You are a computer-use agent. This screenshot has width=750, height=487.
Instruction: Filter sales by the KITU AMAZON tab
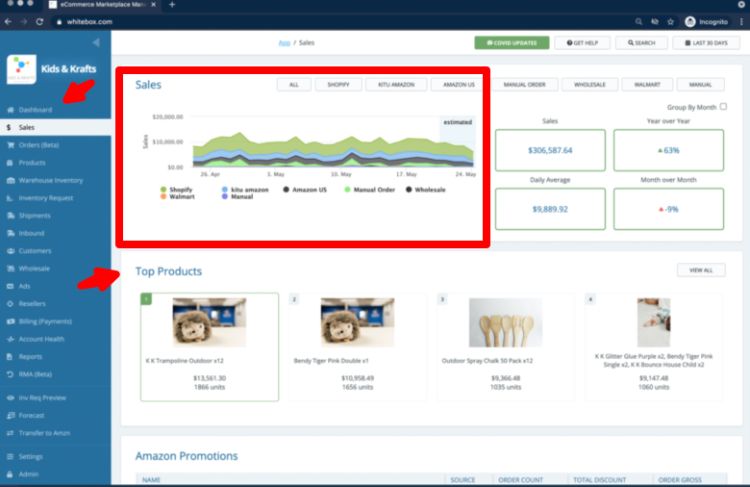[x=396, y=85]
